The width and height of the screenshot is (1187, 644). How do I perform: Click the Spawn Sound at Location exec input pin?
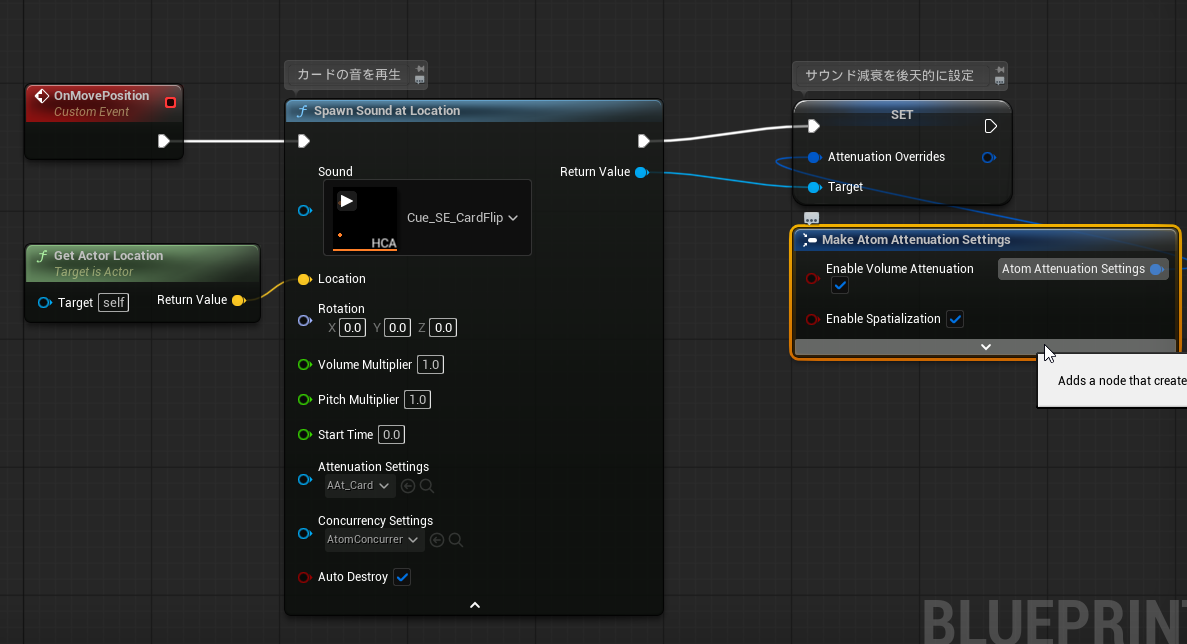(304, 141)
